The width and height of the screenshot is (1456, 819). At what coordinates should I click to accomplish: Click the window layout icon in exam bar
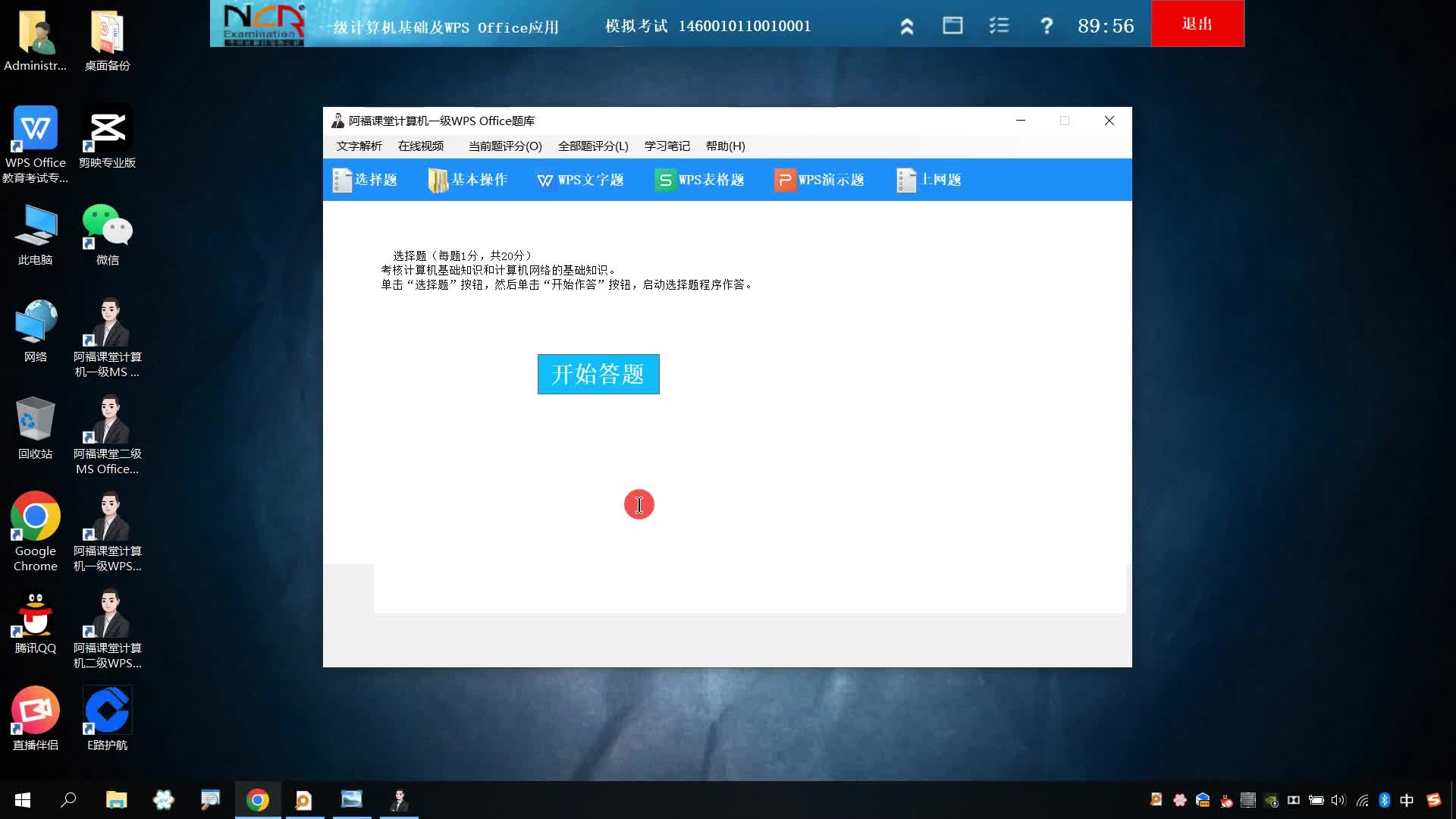tap(952, 26)
